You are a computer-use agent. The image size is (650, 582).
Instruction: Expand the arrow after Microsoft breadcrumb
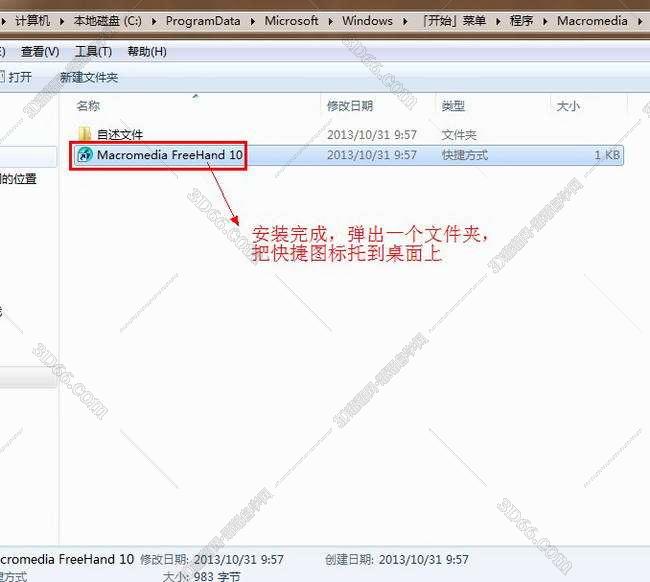coord(330,21)
